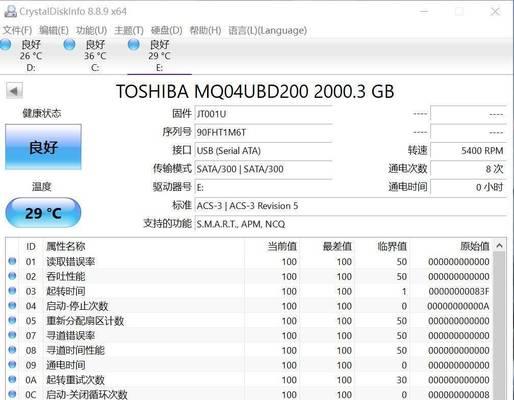Click the 通电次数 label
This screenshot has width=514, height=400.
(408, 169)
